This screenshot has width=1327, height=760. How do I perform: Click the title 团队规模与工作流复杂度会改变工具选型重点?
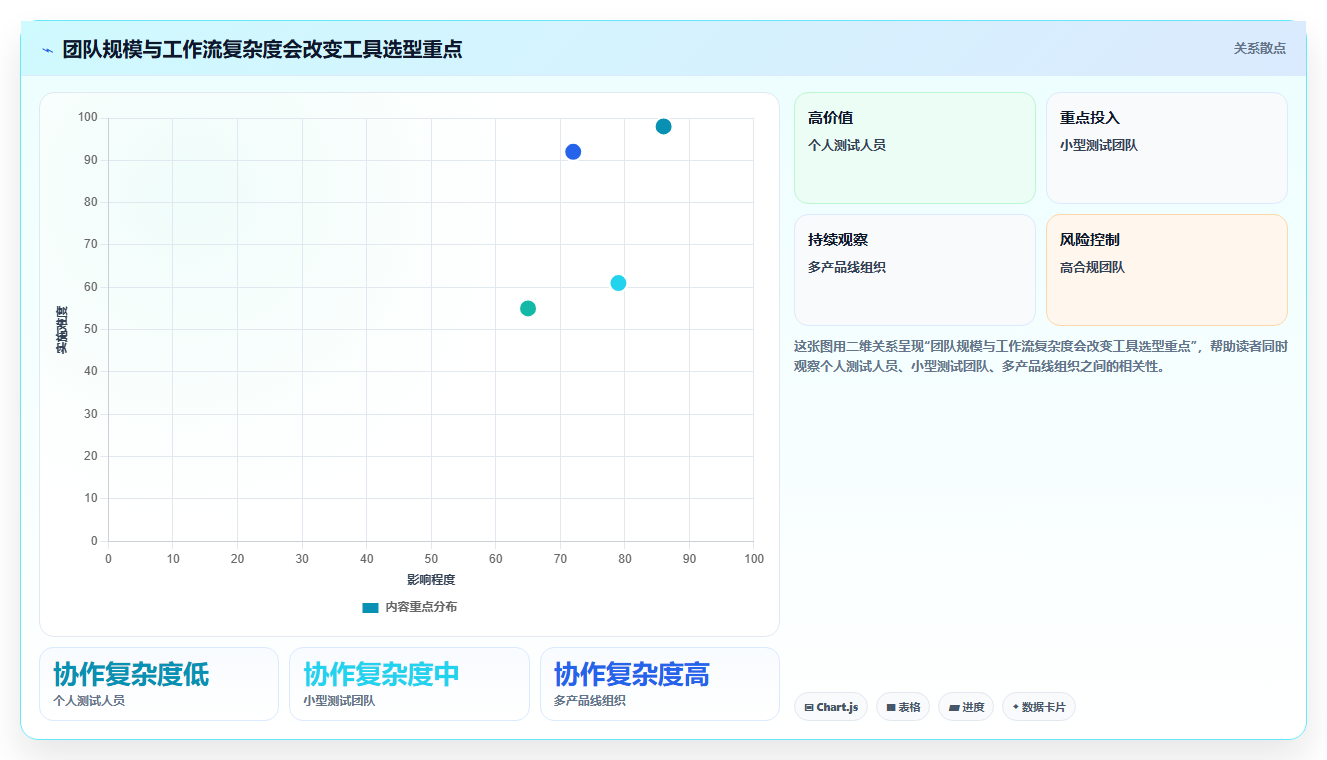click(262, 49)
